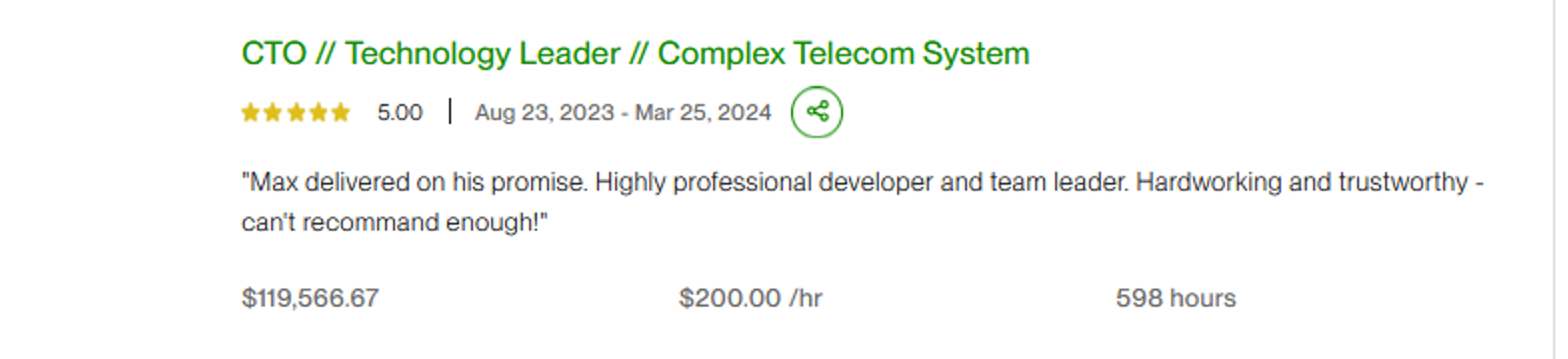Image resolution: width=1568 pixels, height=359 pixels.
Task: Click the fourth gold rating star
Action: [318, 112]
